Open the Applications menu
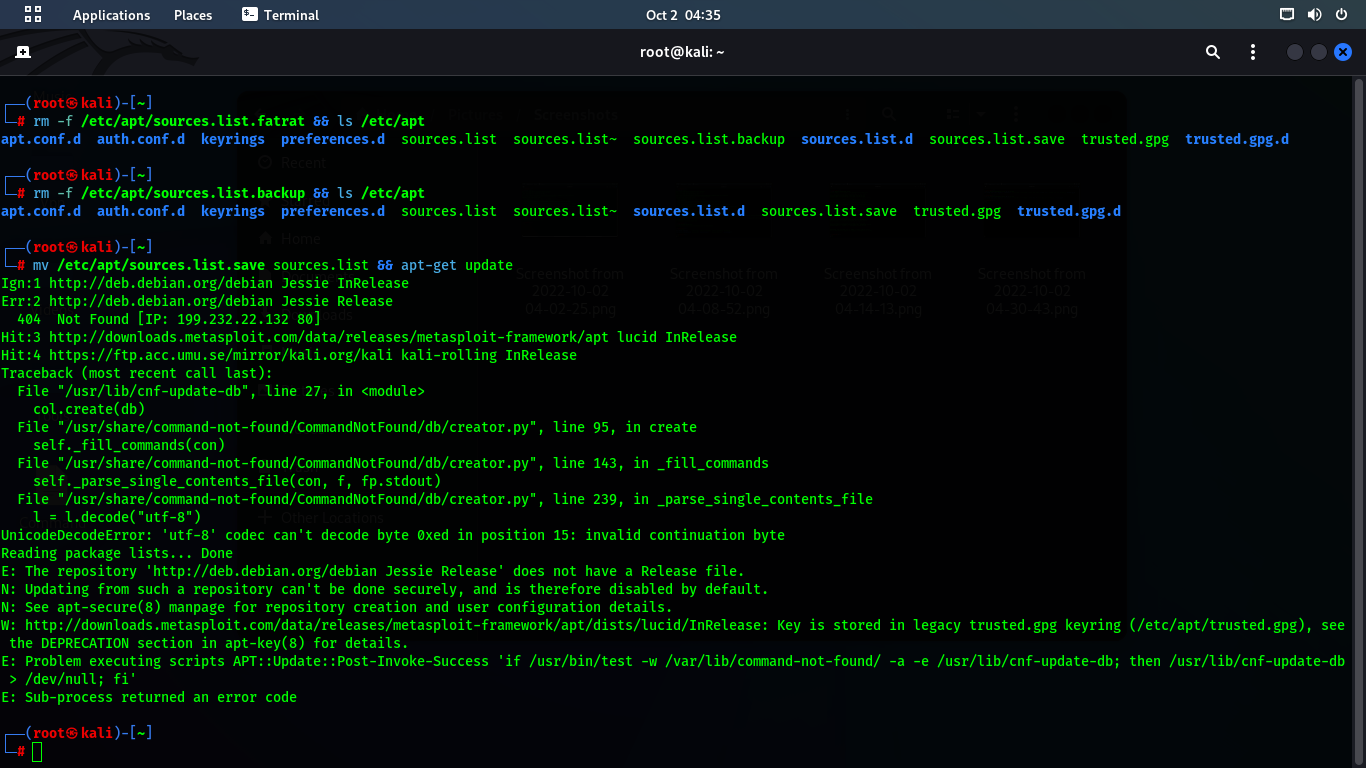1366x768 pixels. tap(111, 14)
